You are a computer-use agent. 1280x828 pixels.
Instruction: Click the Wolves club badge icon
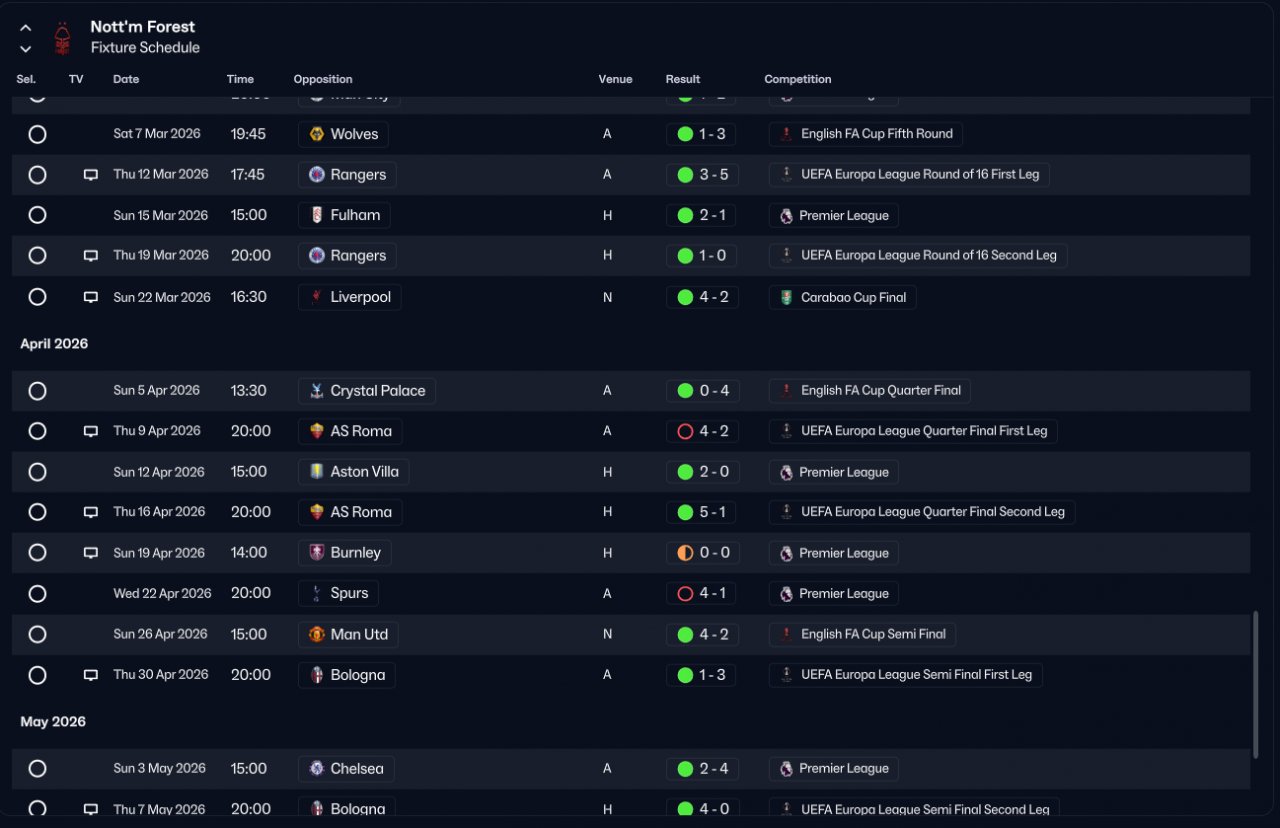tap(317, 134)
